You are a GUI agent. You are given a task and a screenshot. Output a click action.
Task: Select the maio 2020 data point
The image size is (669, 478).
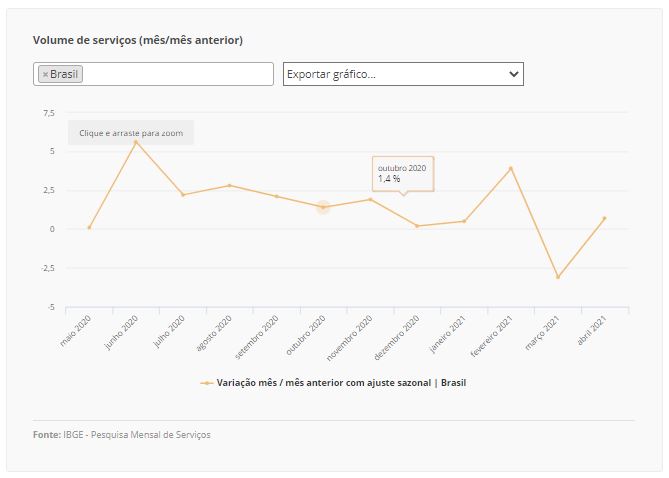point(89,227)
